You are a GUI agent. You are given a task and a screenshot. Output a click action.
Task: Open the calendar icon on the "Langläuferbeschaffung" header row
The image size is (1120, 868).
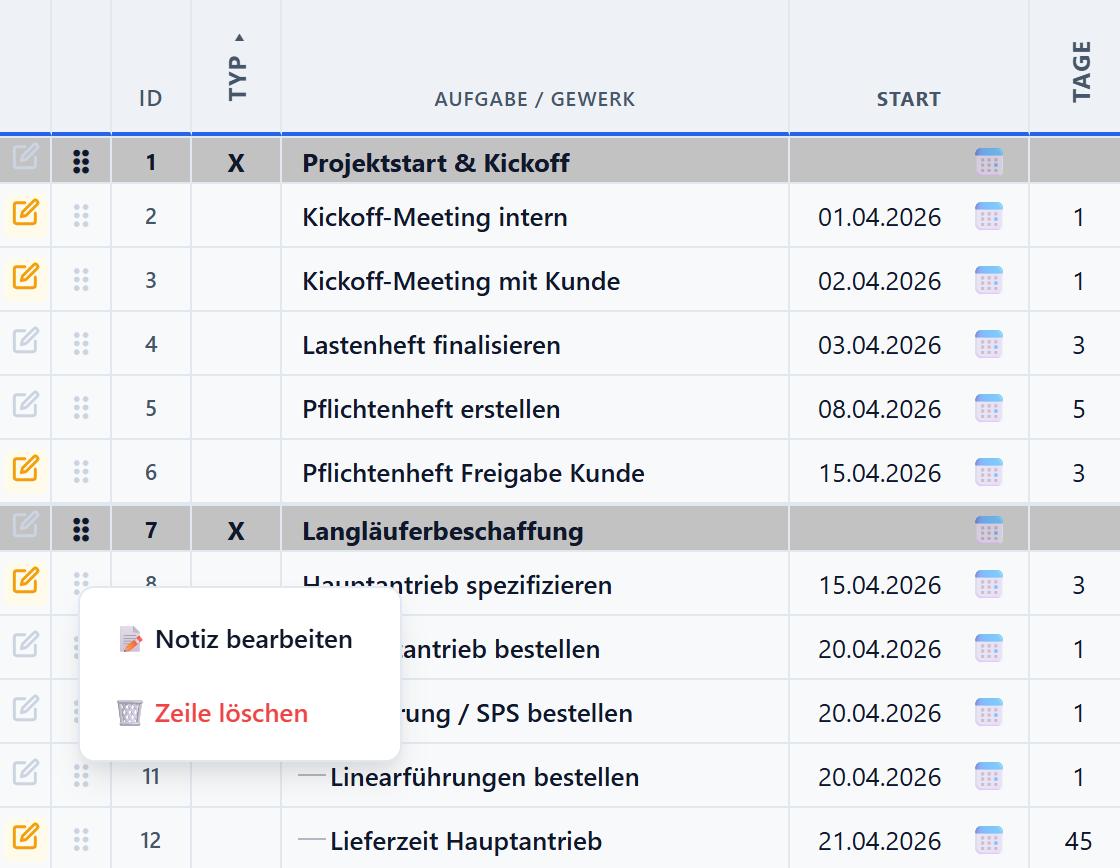[x=988, y=530]
